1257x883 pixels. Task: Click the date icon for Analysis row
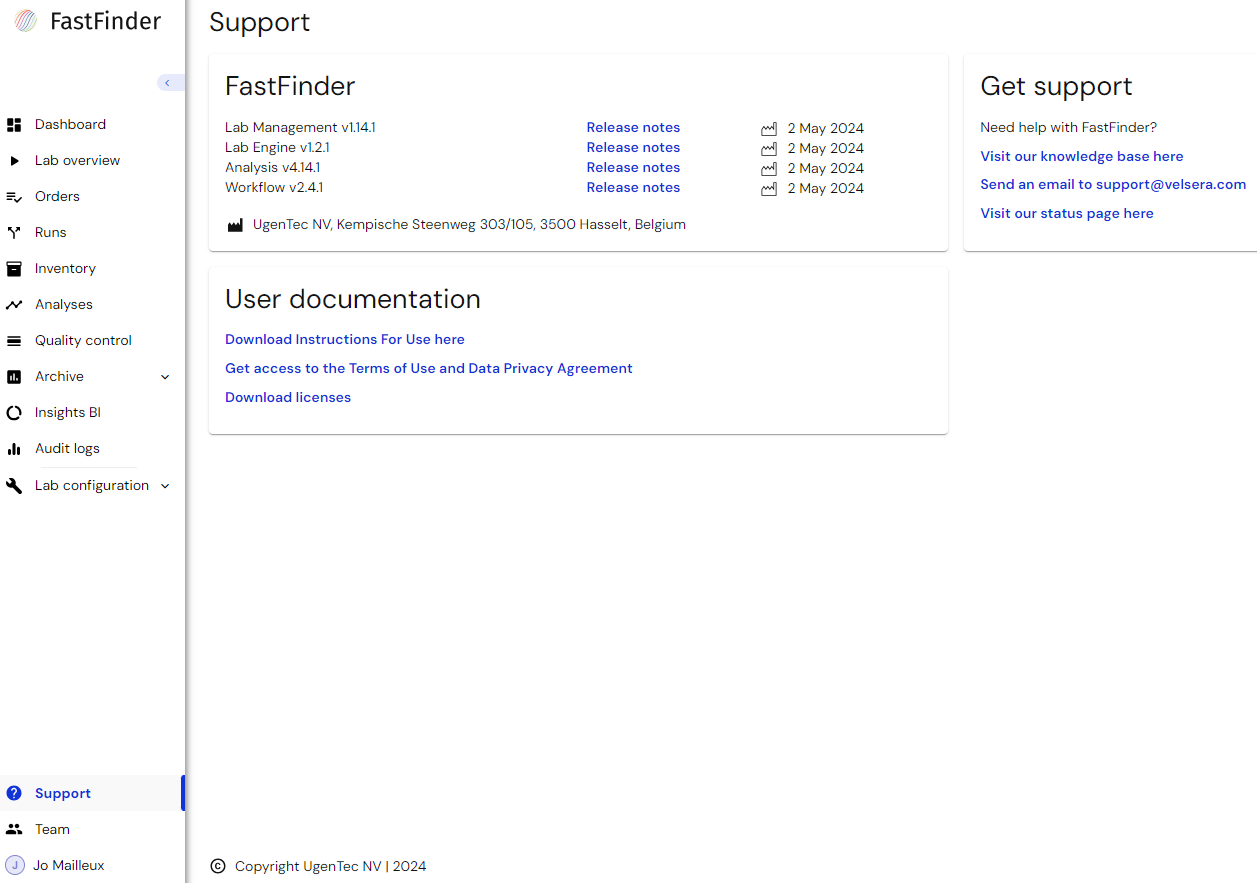pyautogui.click(x=769, y=168)
